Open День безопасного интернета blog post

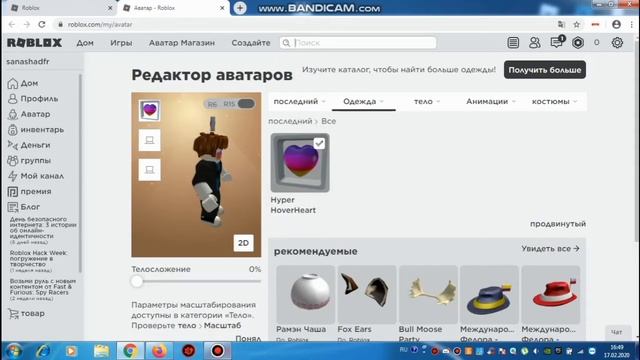tap(42, 228)
